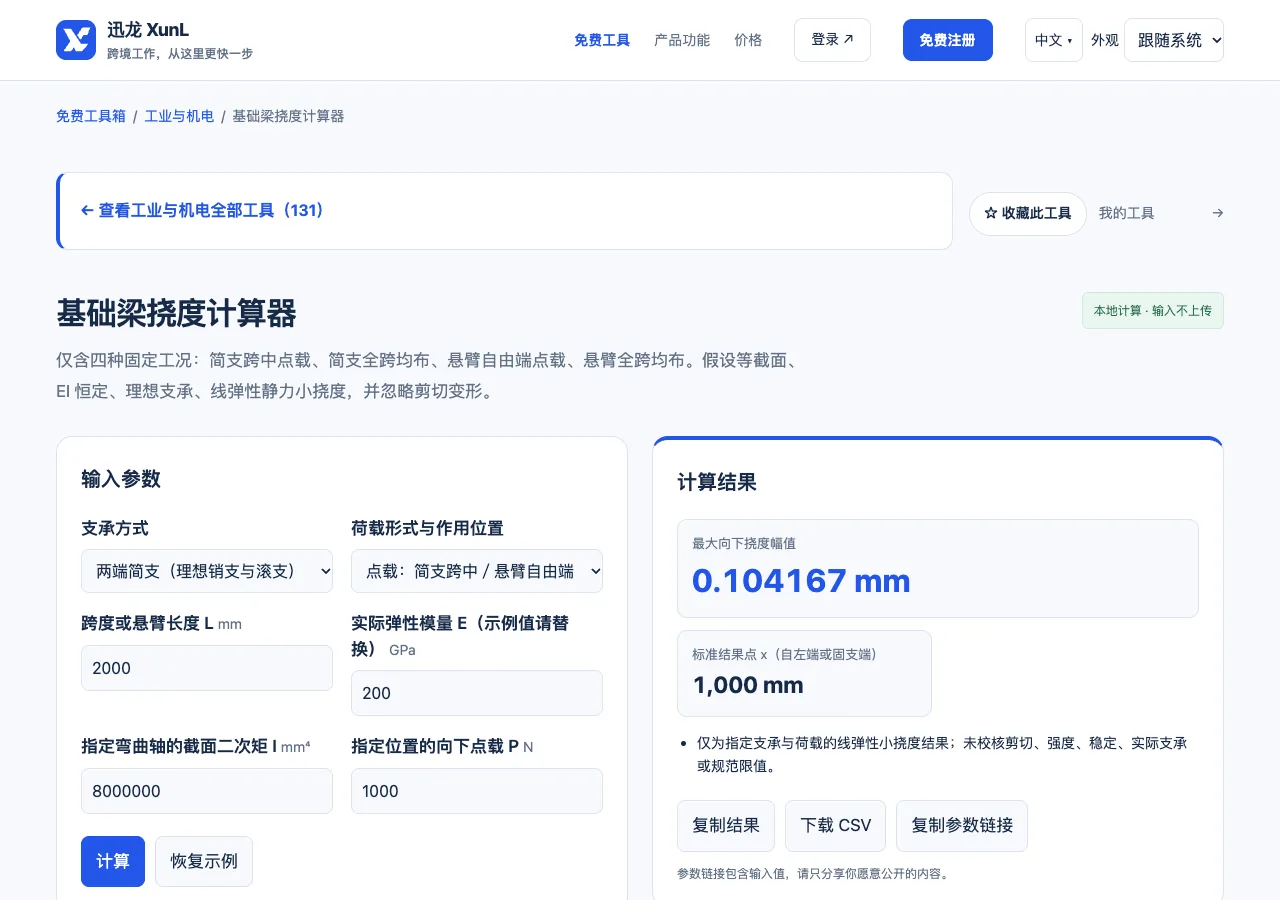Image resolution: width=1280 pixels, height=900 pixels.
Task: Click the 迅龙 XunL brand name
Action: point(148,30)
